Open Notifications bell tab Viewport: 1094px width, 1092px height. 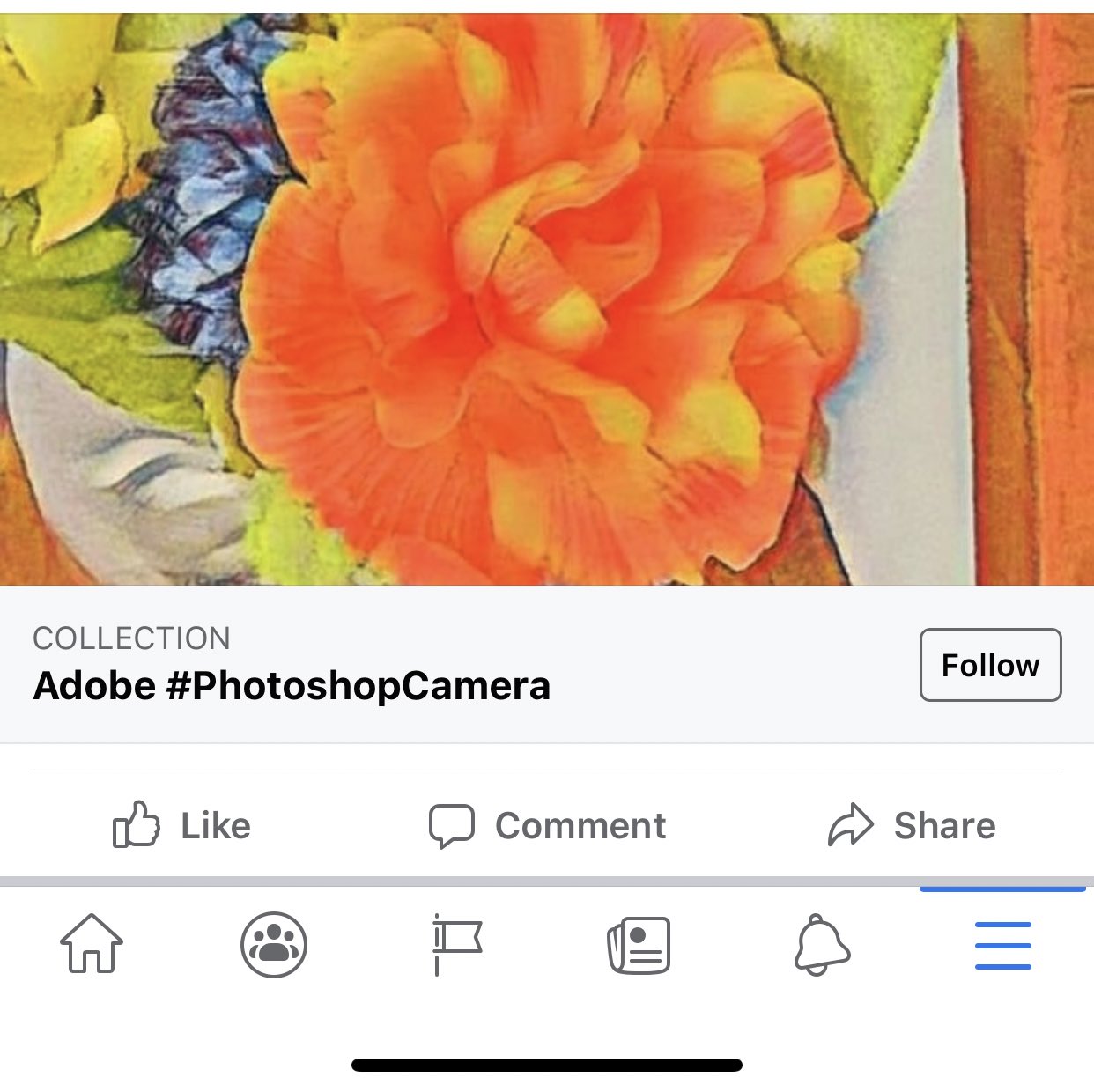(x=821, y=944)
